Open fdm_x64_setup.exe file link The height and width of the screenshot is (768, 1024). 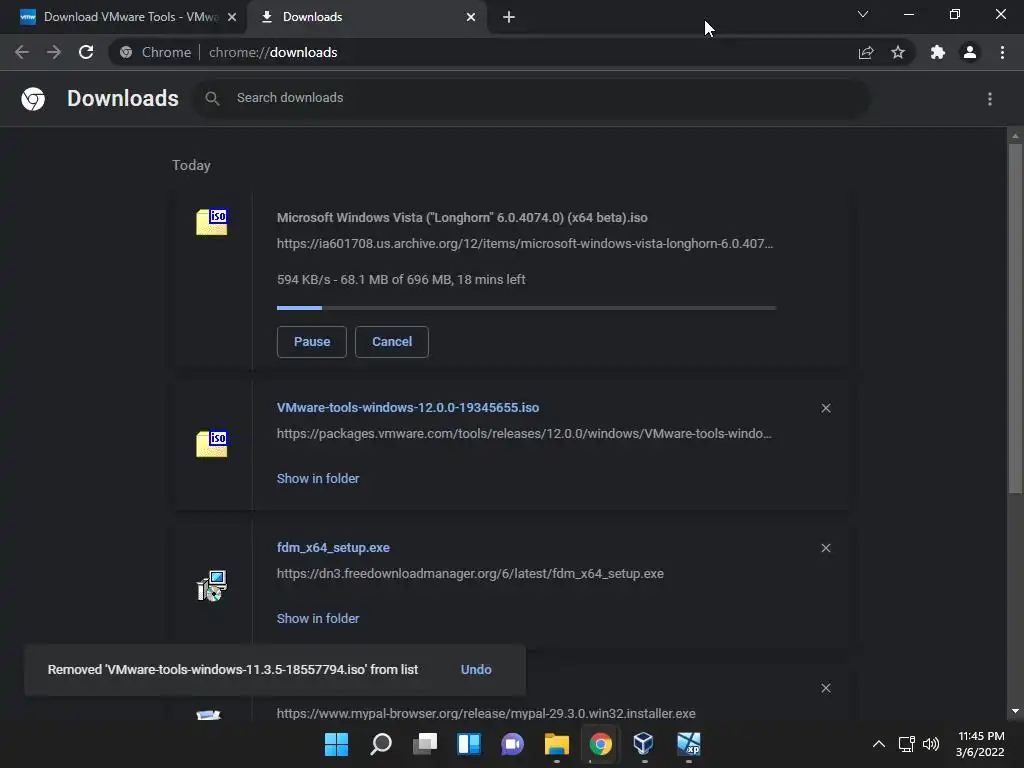[333, 548]
